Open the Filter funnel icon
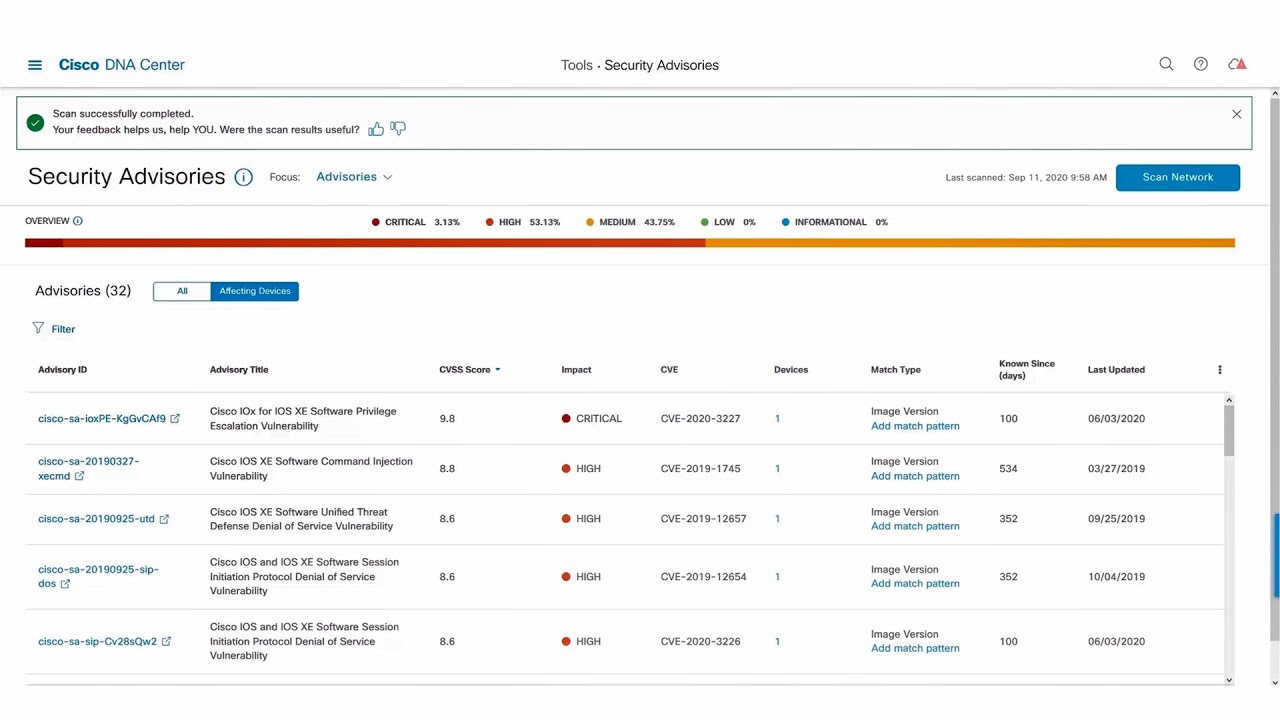This screenshot has width=1280, height=720. 38,328
